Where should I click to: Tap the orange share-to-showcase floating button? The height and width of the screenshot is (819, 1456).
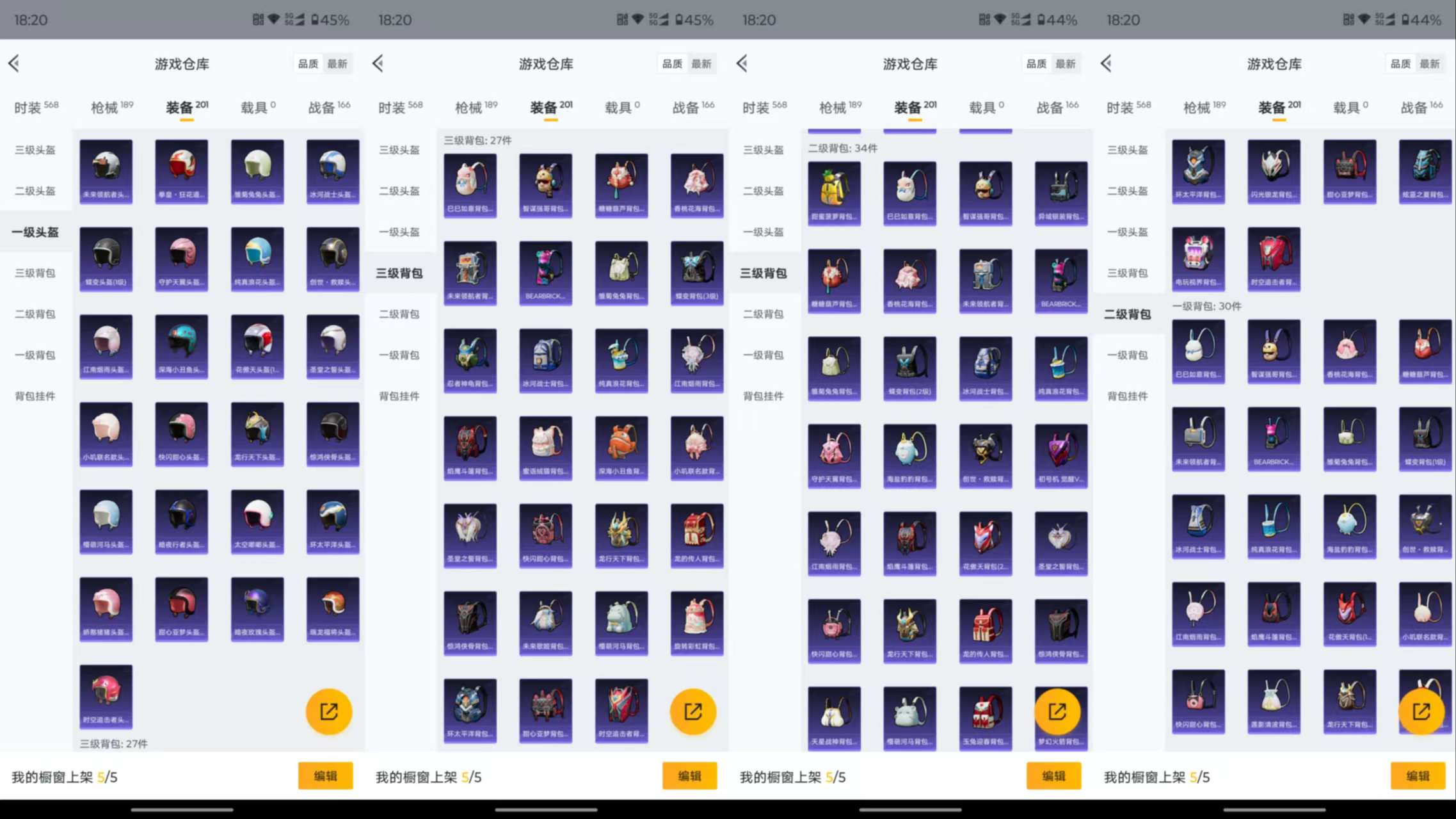pyautogui.click(x=329, y=711)
